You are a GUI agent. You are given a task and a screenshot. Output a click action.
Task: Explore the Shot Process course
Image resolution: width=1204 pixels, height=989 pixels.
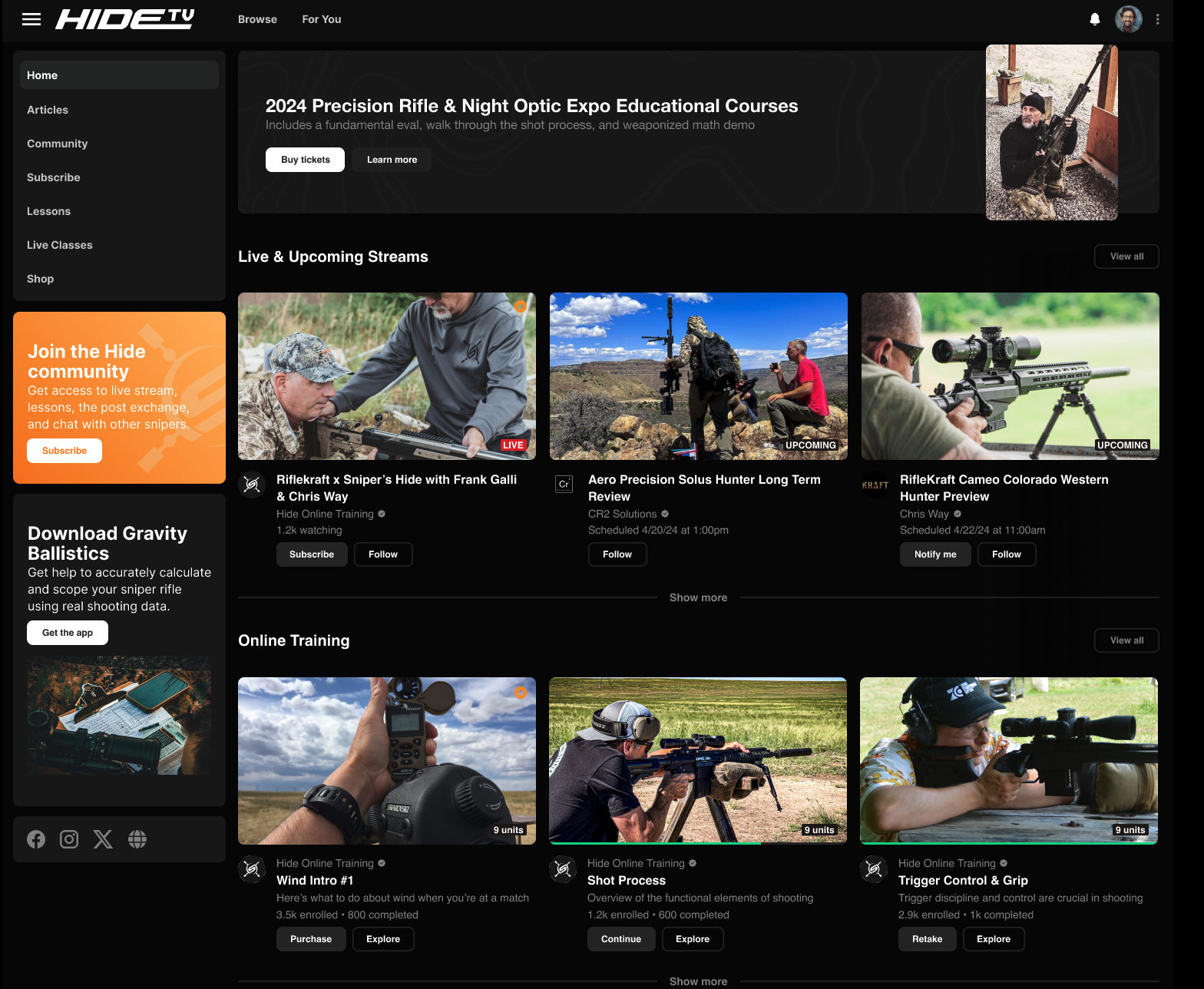[x=693, y=939]
